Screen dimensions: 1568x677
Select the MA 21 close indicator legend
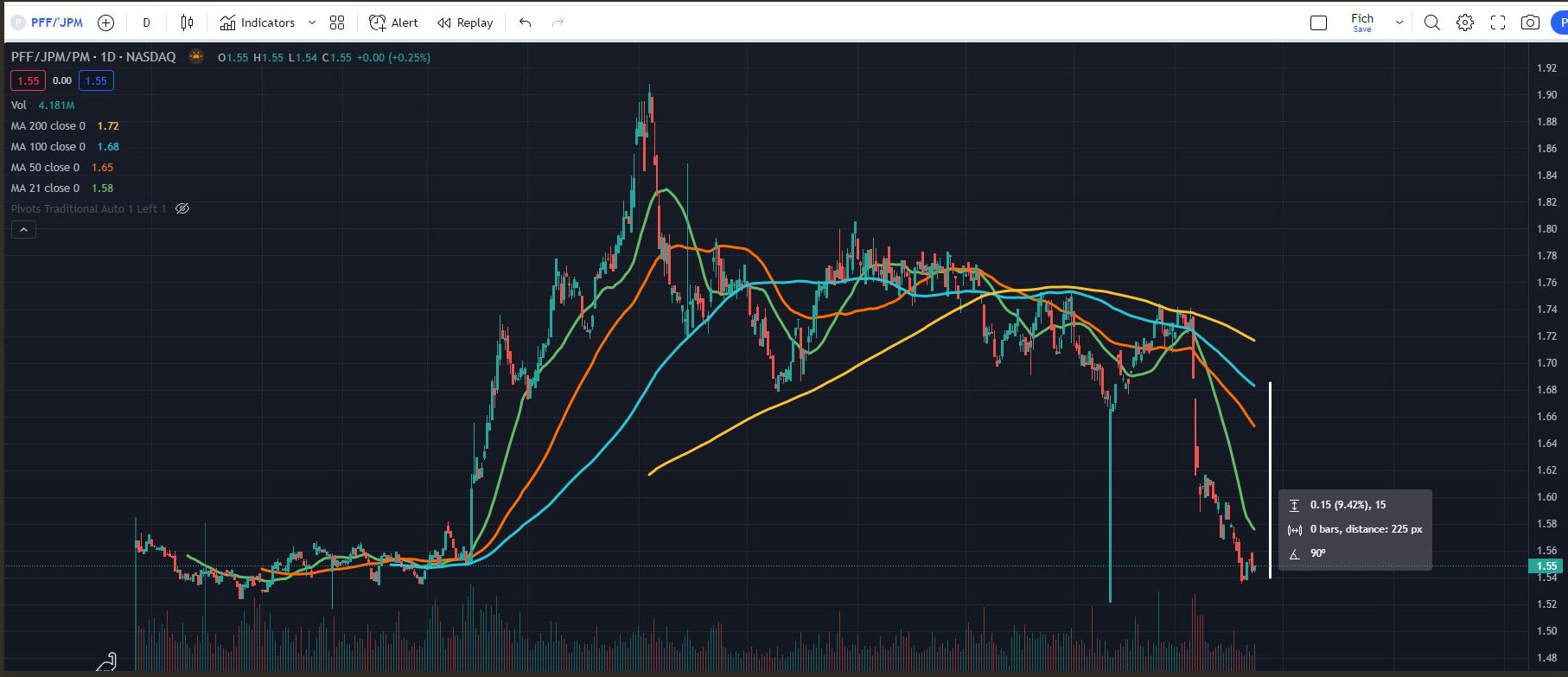pos(61,188)
